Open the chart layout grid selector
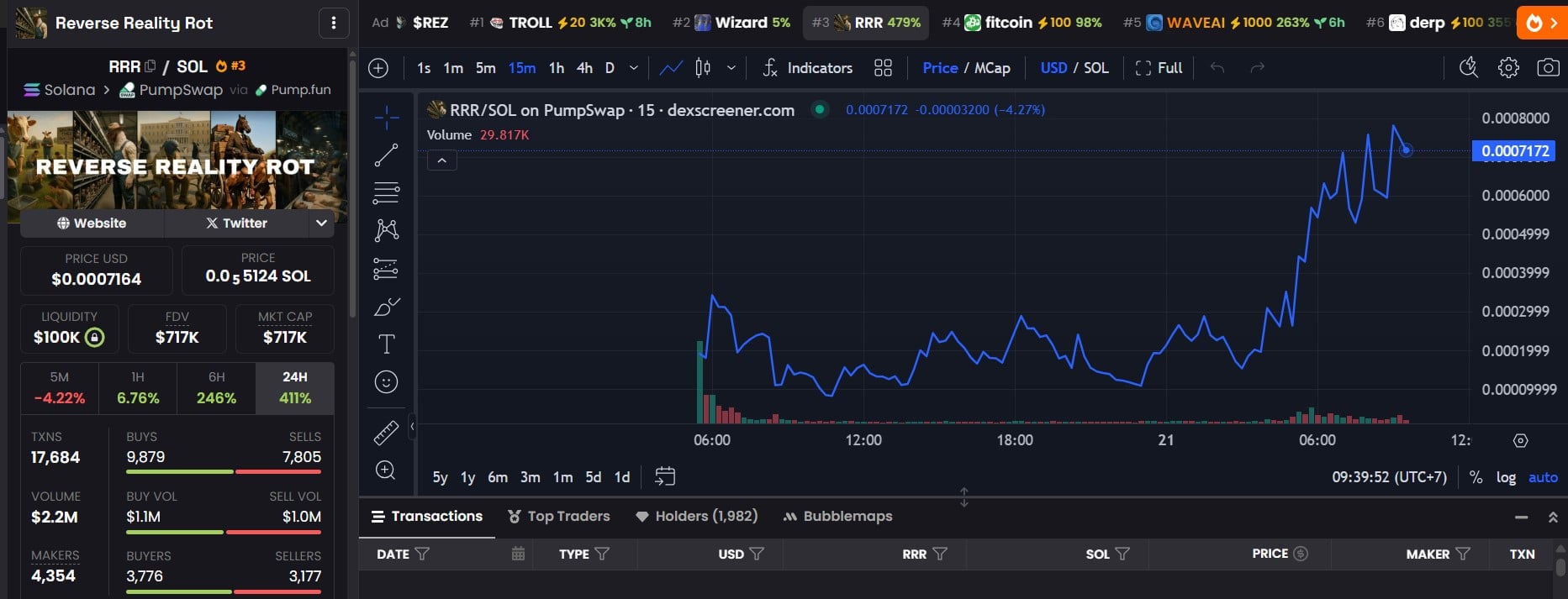The height and width of the screenshot is (599, 1568). [x=883, y=68]
